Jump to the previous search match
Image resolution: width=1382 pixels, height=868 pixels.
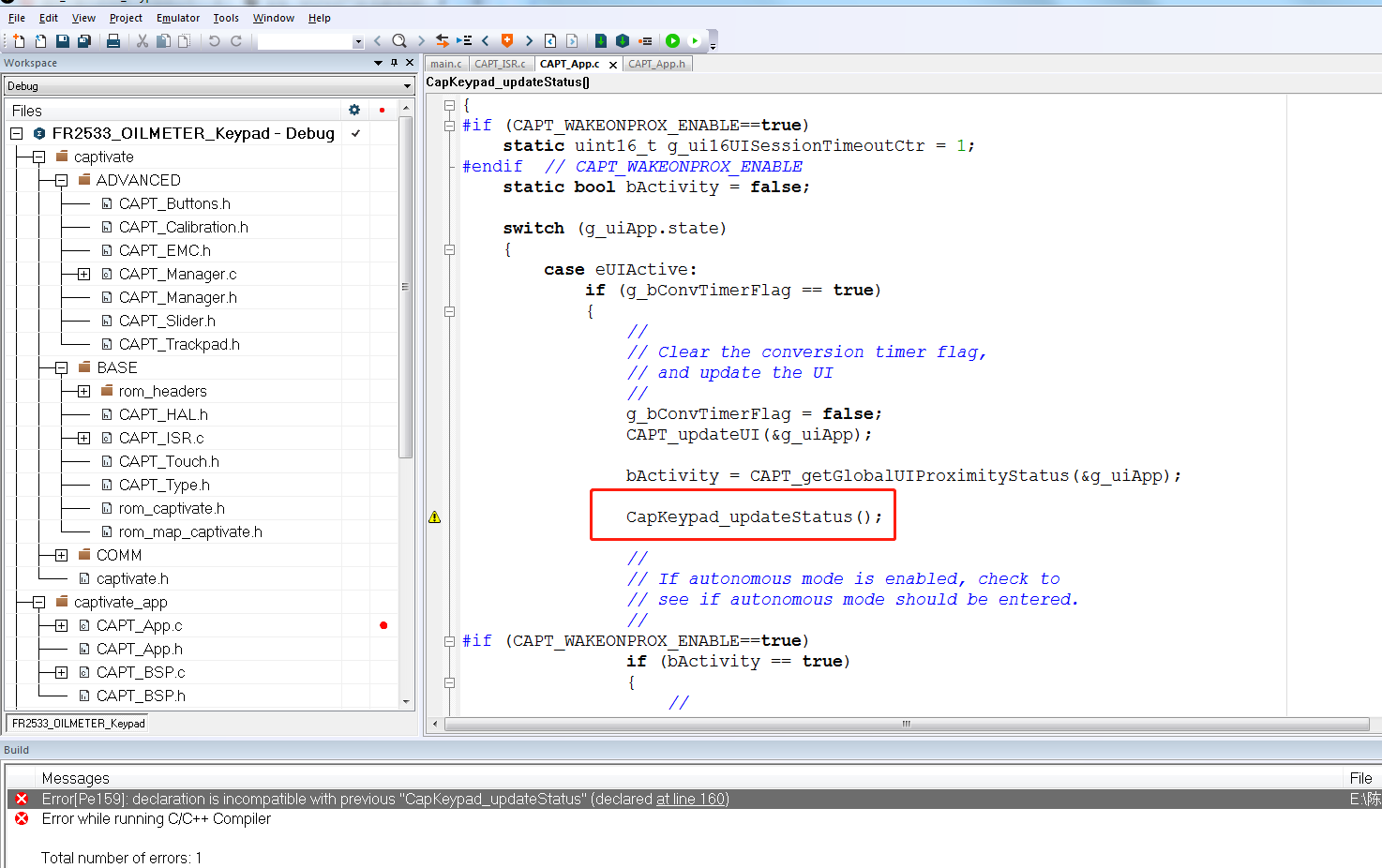click(378, 40)
